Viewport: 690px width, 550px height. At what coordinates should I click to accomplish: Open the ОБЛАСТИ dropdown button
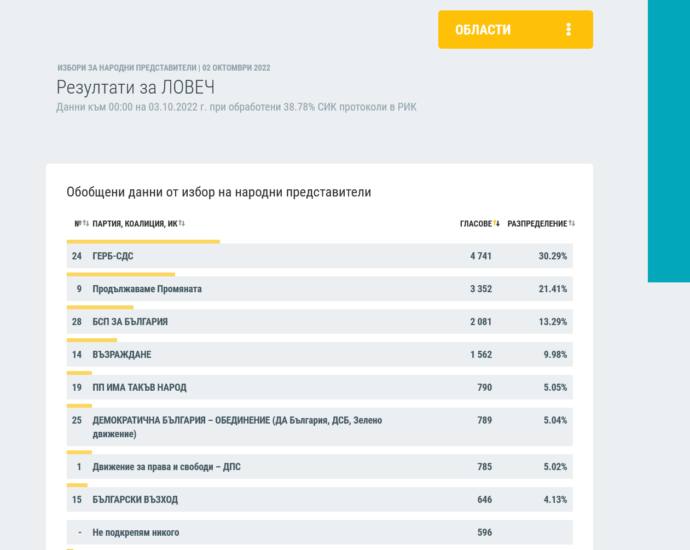tap(515, 29)
